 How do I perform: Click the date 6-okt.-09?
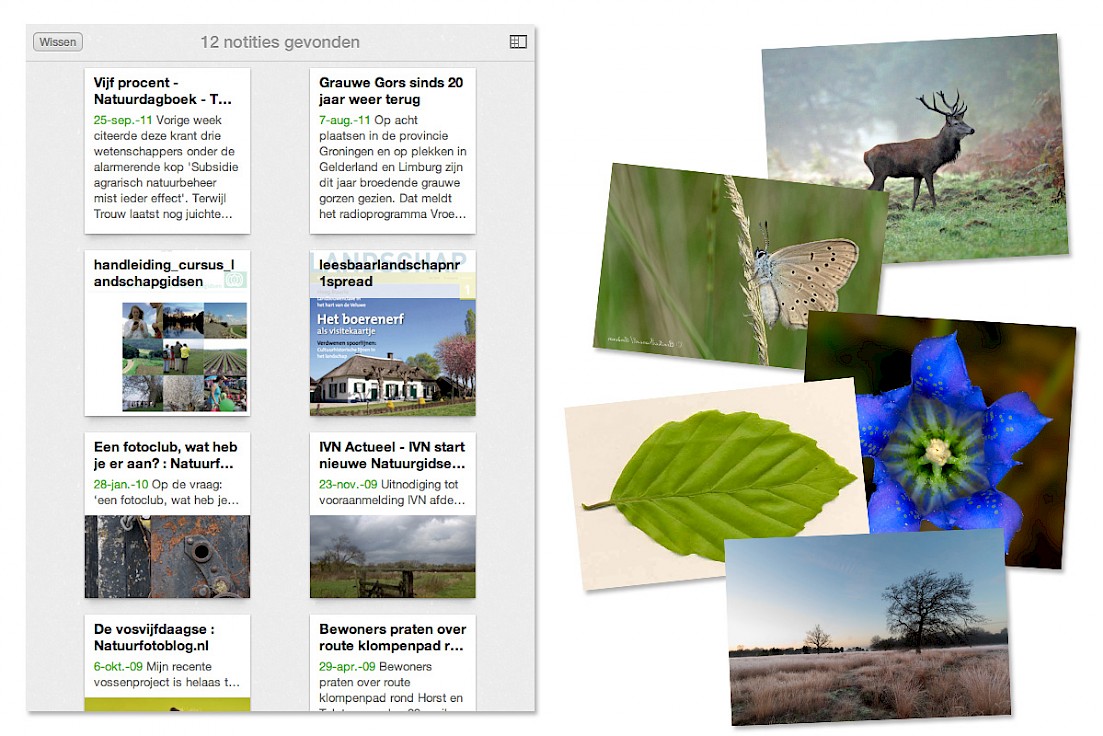point(118,667)
